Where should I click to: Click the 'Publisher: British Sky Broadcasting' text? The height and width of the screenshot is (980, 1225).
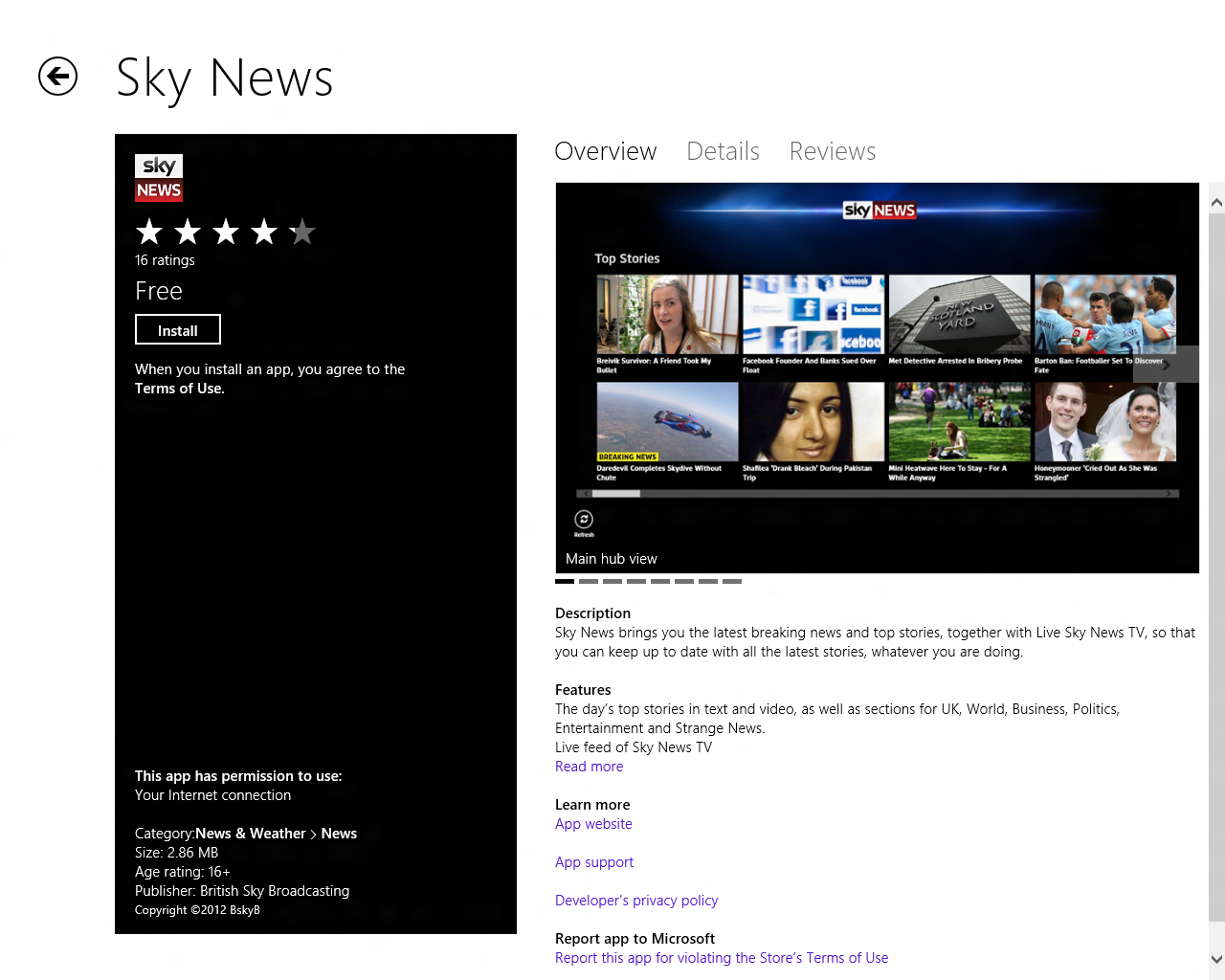(242, 891)
